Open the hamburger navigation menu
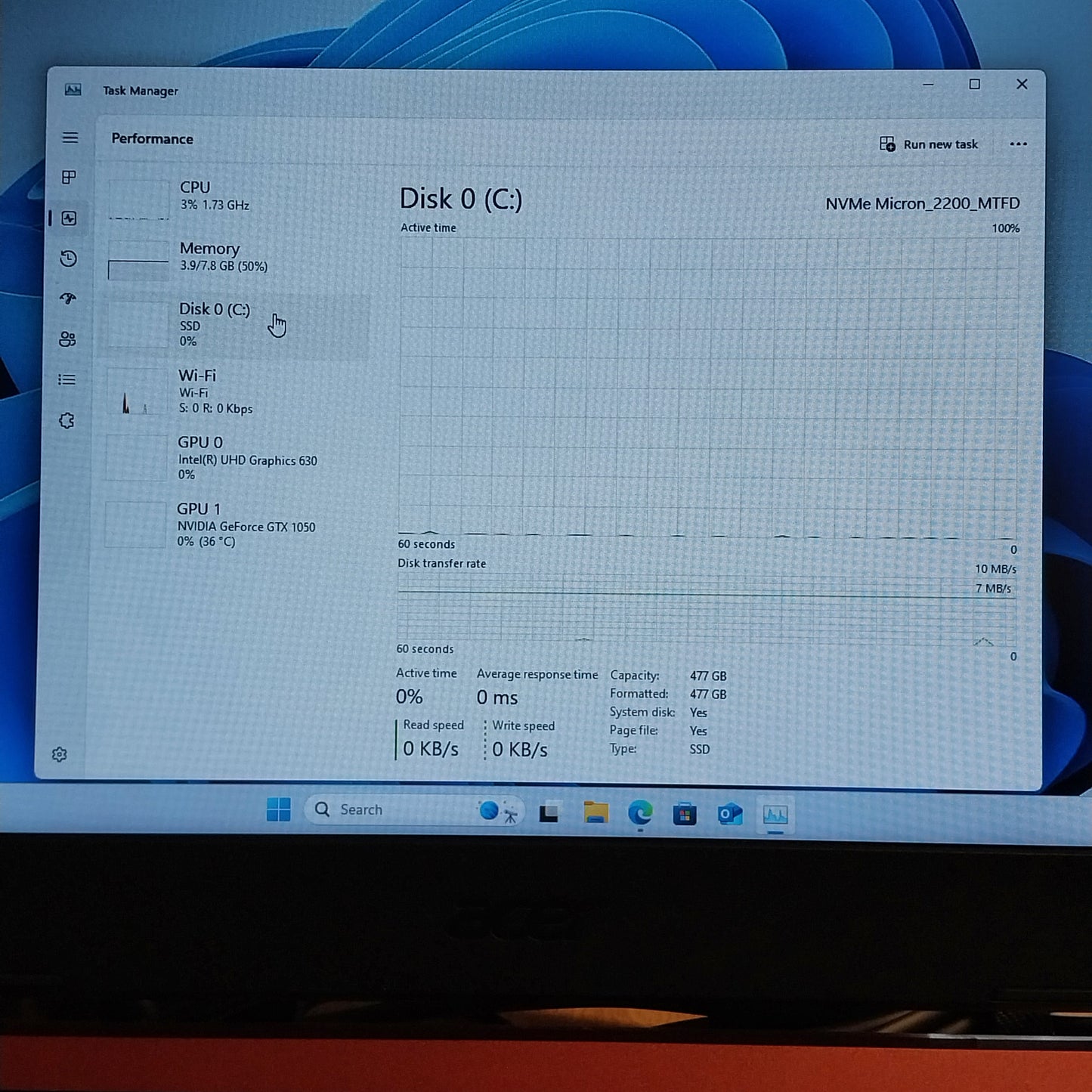The width and height of the screenshot is (1092, 1092). pyautogui.click(x=70, y=138)
